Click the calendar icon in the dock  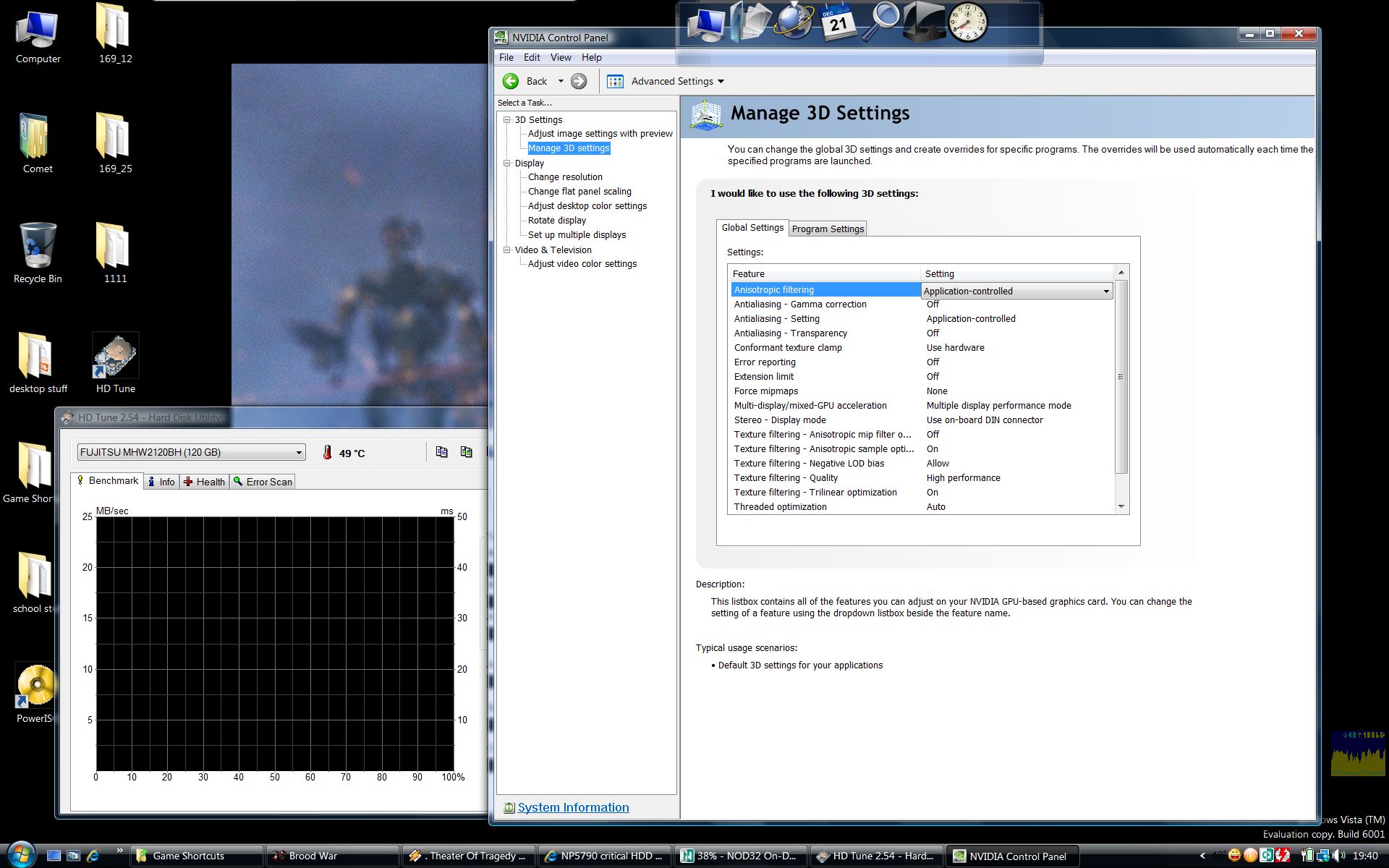838,22
